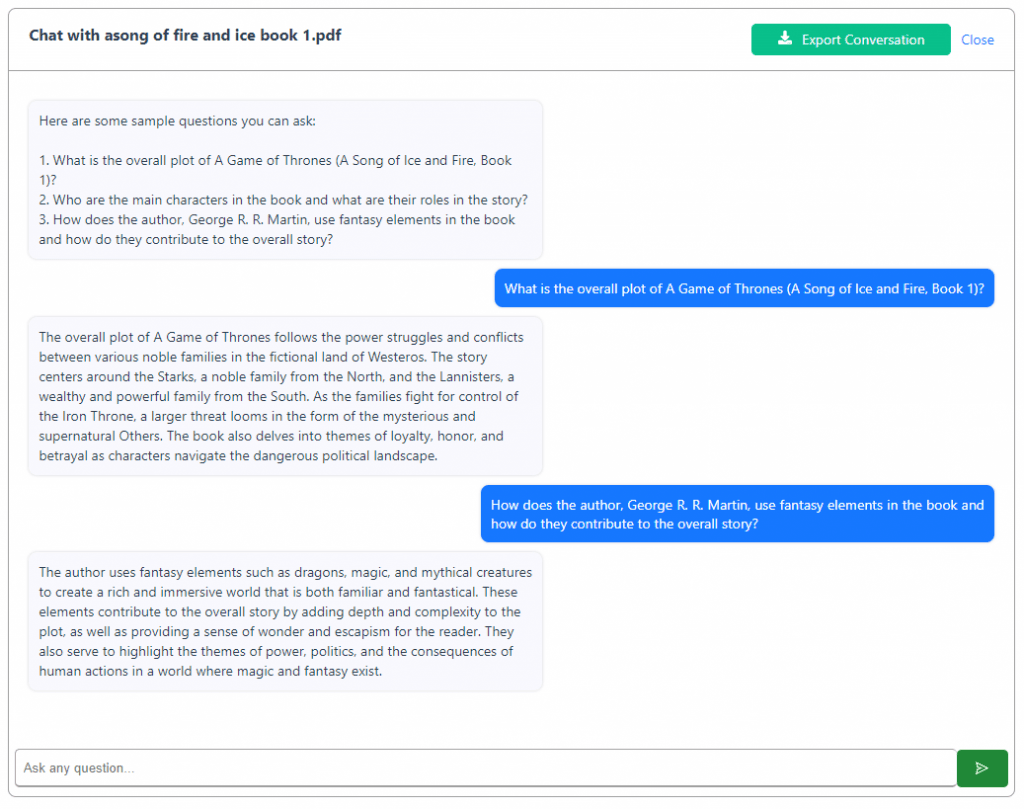The height and width of the screenshot is (809, 1024).
Task: Click the bot reply mentioning dragons and magic
Action: click(283, 621)
